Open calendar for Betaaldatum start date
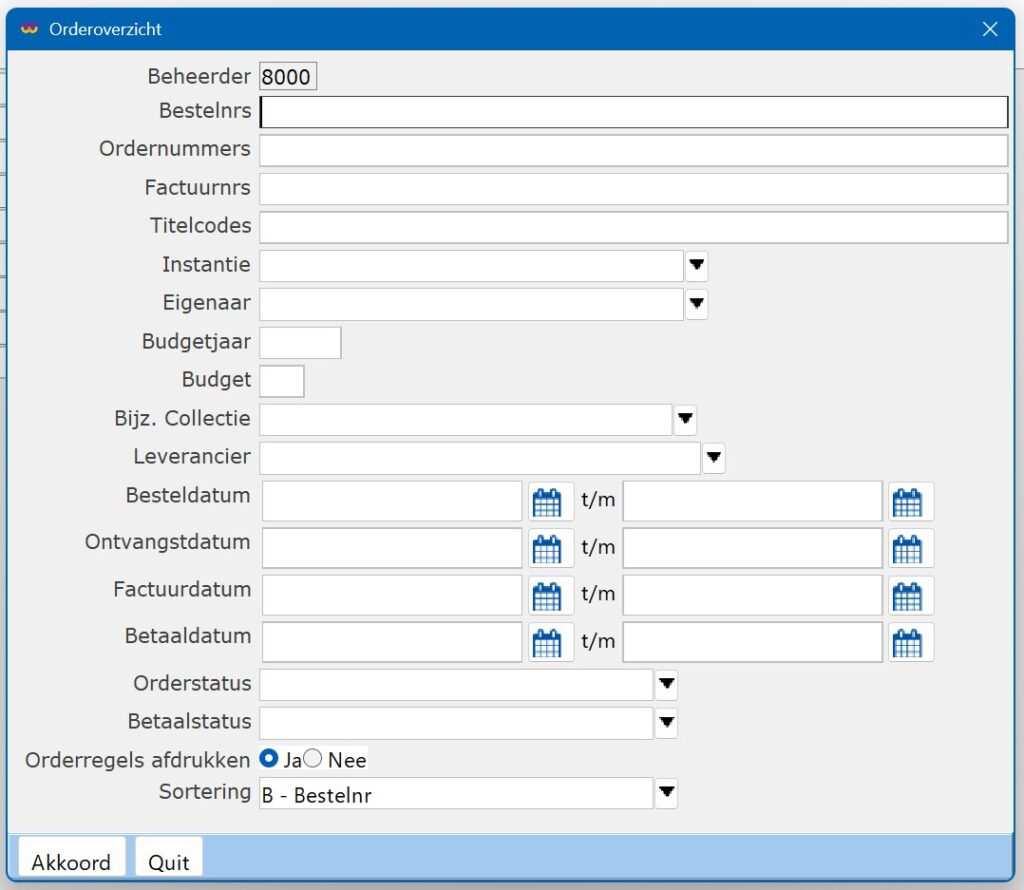 (x=547, y=643)
